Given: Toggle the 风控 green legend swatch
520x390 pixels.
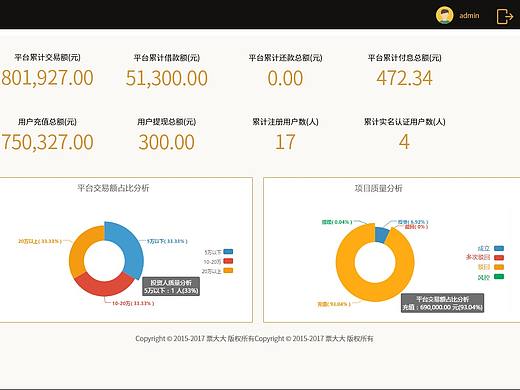Looking at the screenshot, I should tap(499, 276).
